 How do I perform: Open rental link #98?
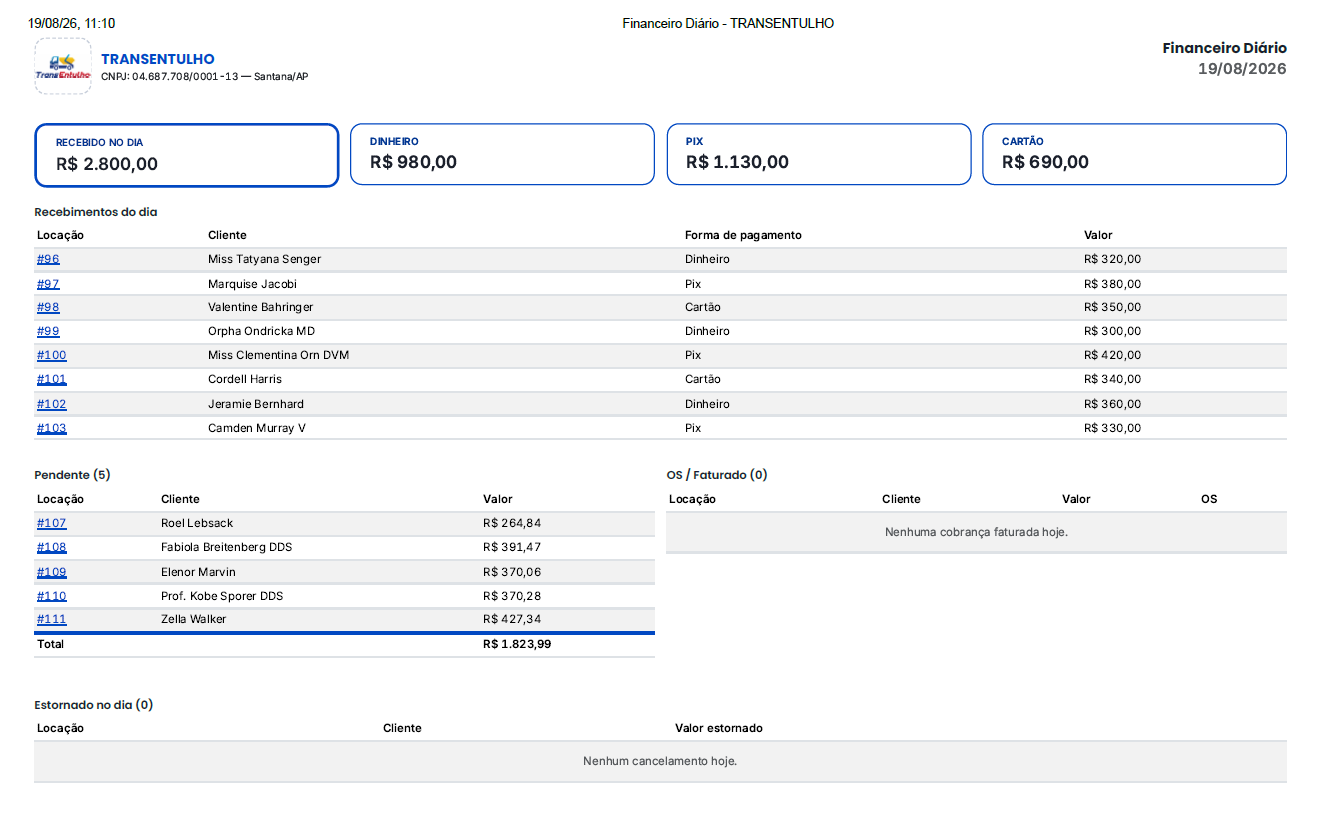tap(48, 307)
